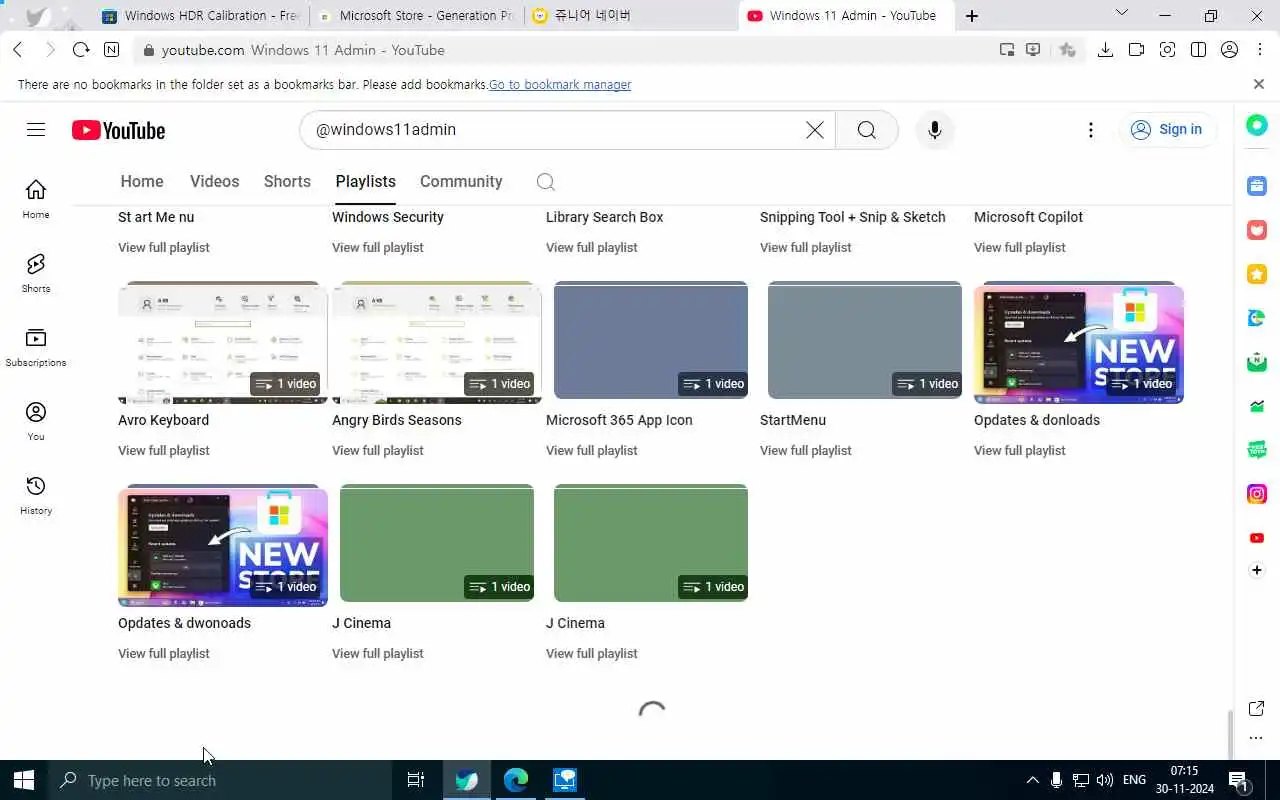Open a new browser tab
This screenshot has width=1280, height=800.
pos(972,15)
